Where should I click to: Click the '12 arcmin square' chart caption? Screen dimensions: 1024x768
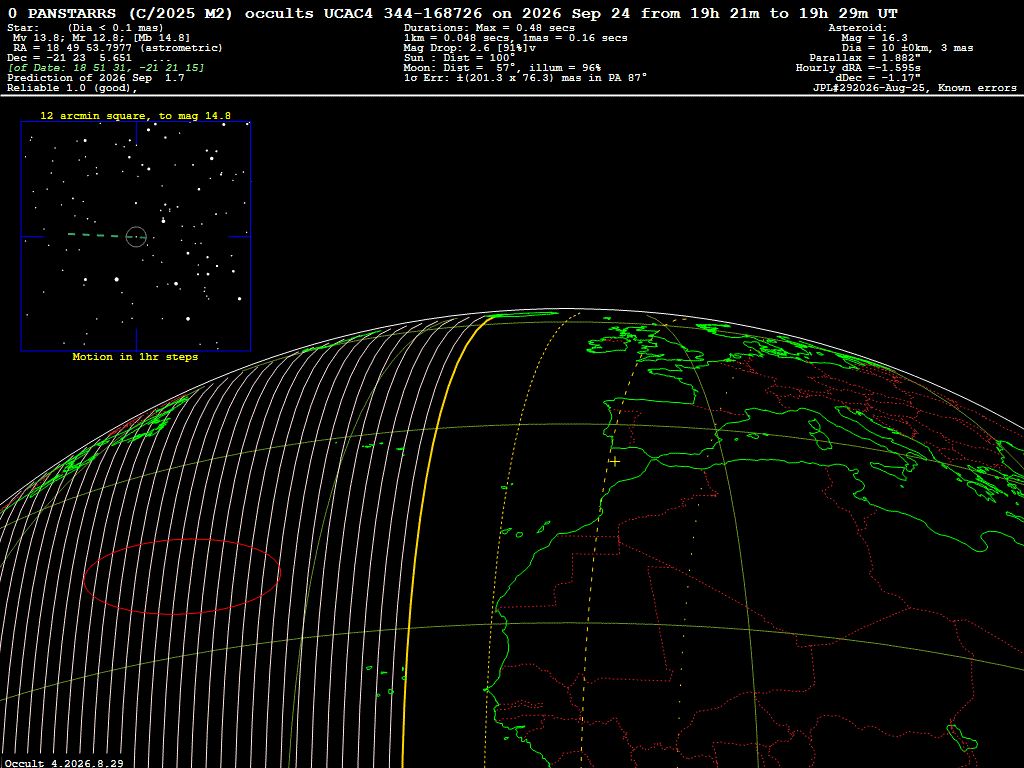(x=135, y=116)
